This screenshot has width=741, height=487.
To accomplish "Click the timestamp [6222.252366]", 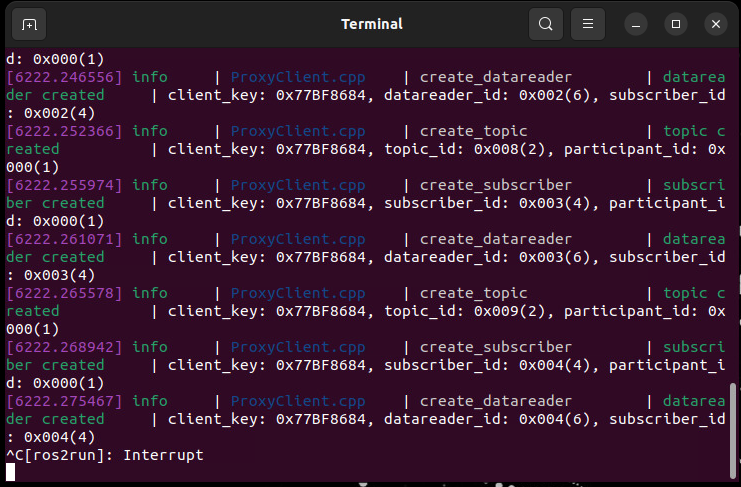I will coord(64,131).
